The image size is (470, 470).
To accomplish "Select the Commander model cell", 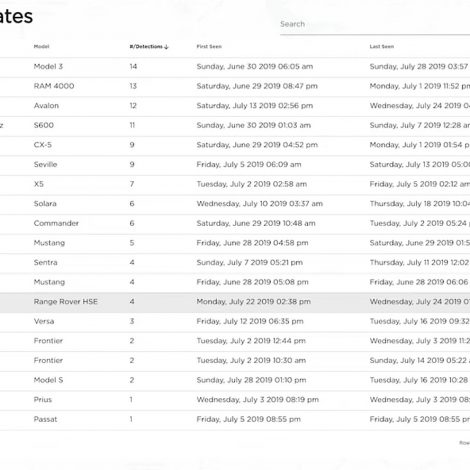I will pos(56,223).
